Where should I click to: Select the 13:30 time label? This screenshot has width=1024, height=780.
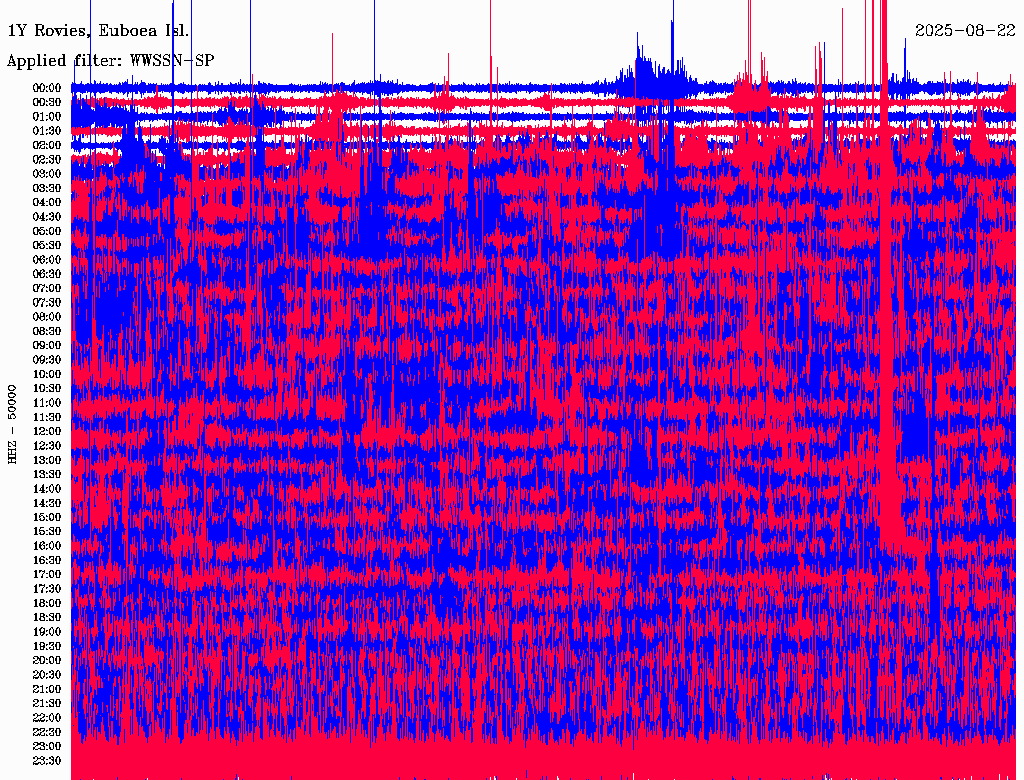(x=47, y=474)
